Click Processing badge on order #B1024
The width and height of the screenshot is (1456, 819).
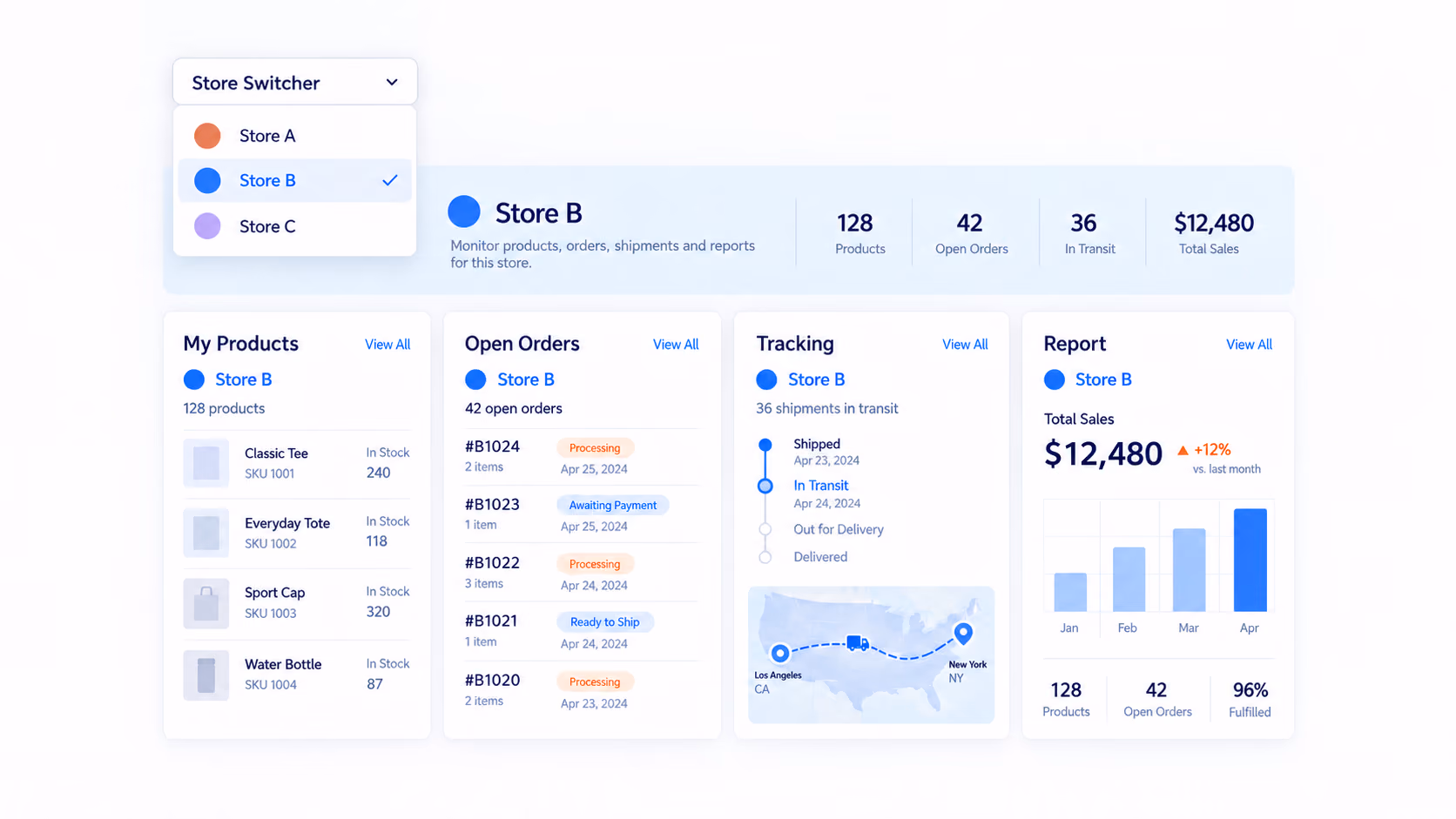[x=595, y=448]
